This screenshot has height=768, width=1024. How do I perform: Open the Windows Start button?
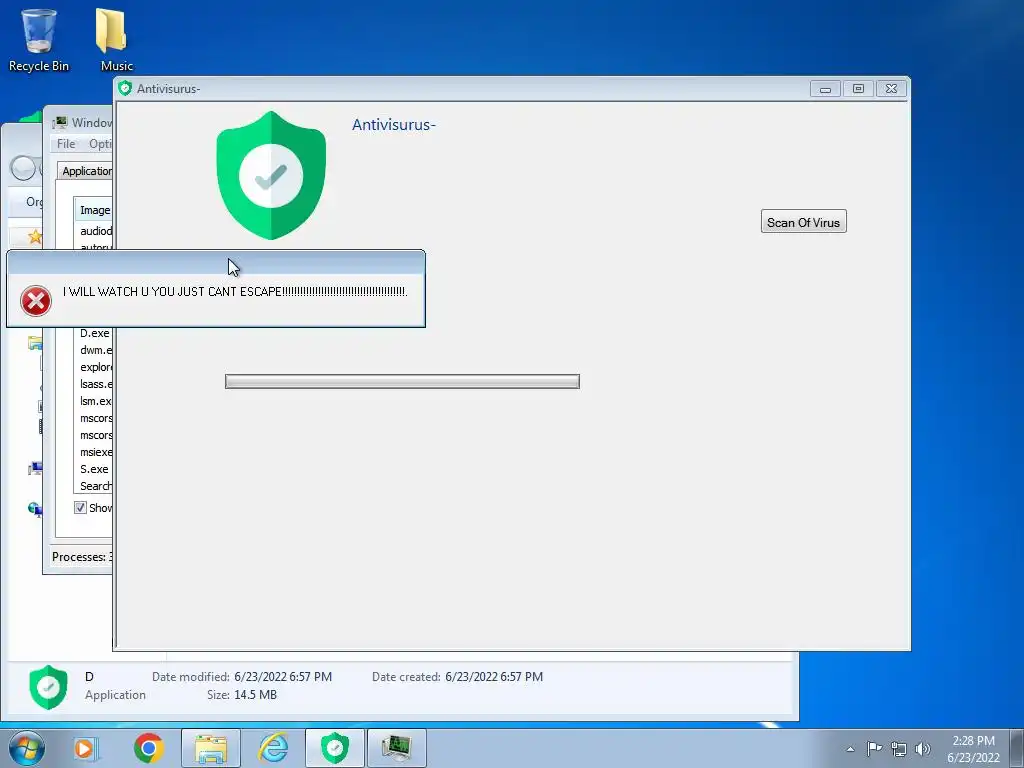coord(27,748)
